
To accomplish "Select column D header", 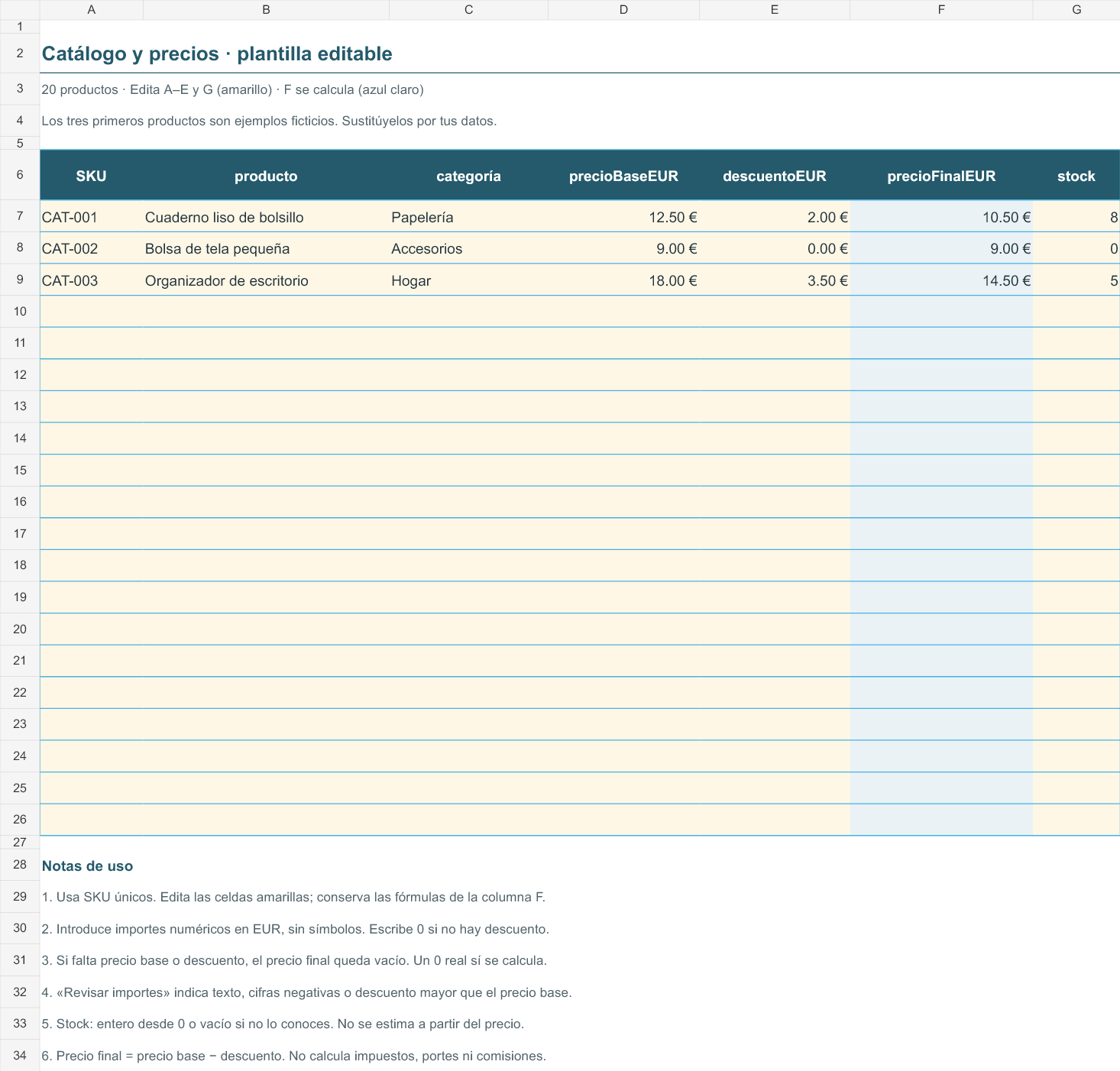I will tap(623, 10).
